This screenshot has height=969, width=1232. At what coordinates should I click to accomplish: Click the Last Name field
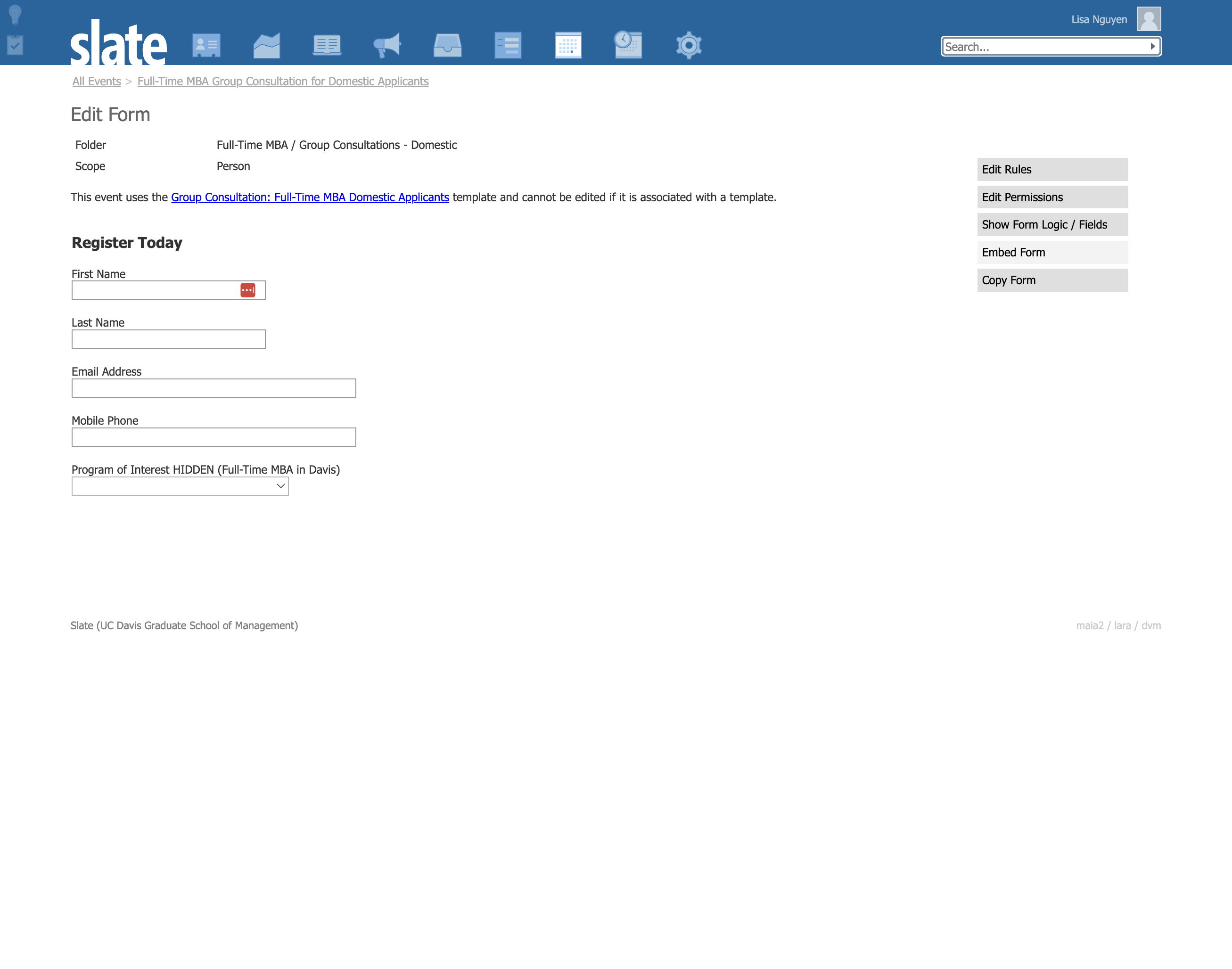point(168,339)
